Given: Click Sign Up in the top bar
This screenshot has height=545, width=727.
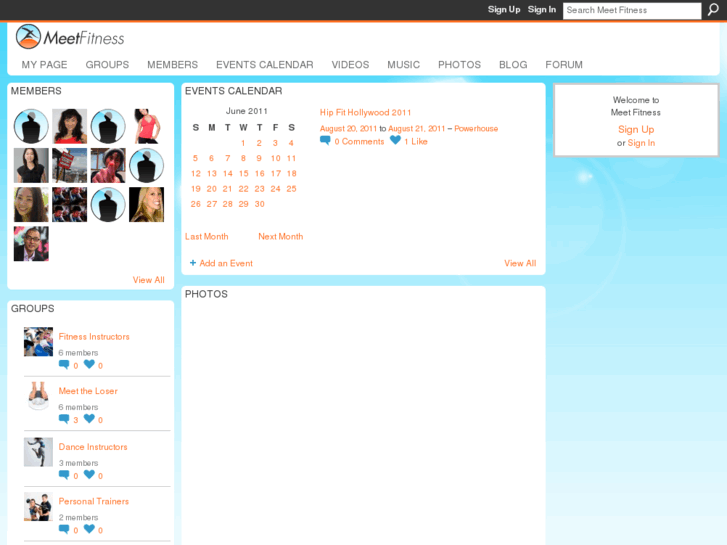Looking at the screenshot, I should pyautogui.click(x=504, y=10).
